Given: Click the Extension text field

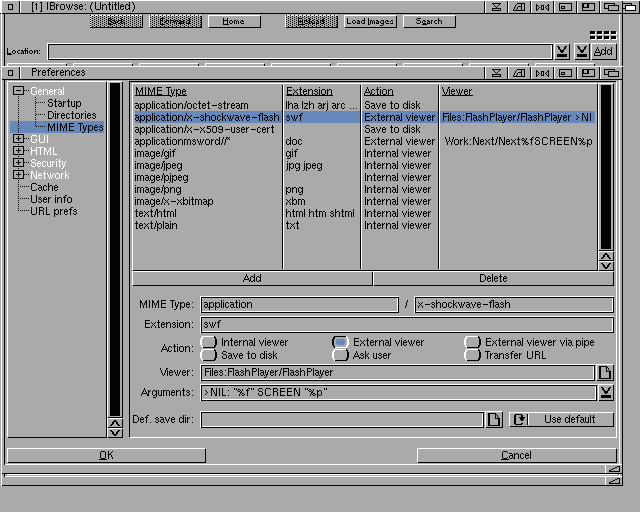Looking at the screenshot, I should point(406,324).
